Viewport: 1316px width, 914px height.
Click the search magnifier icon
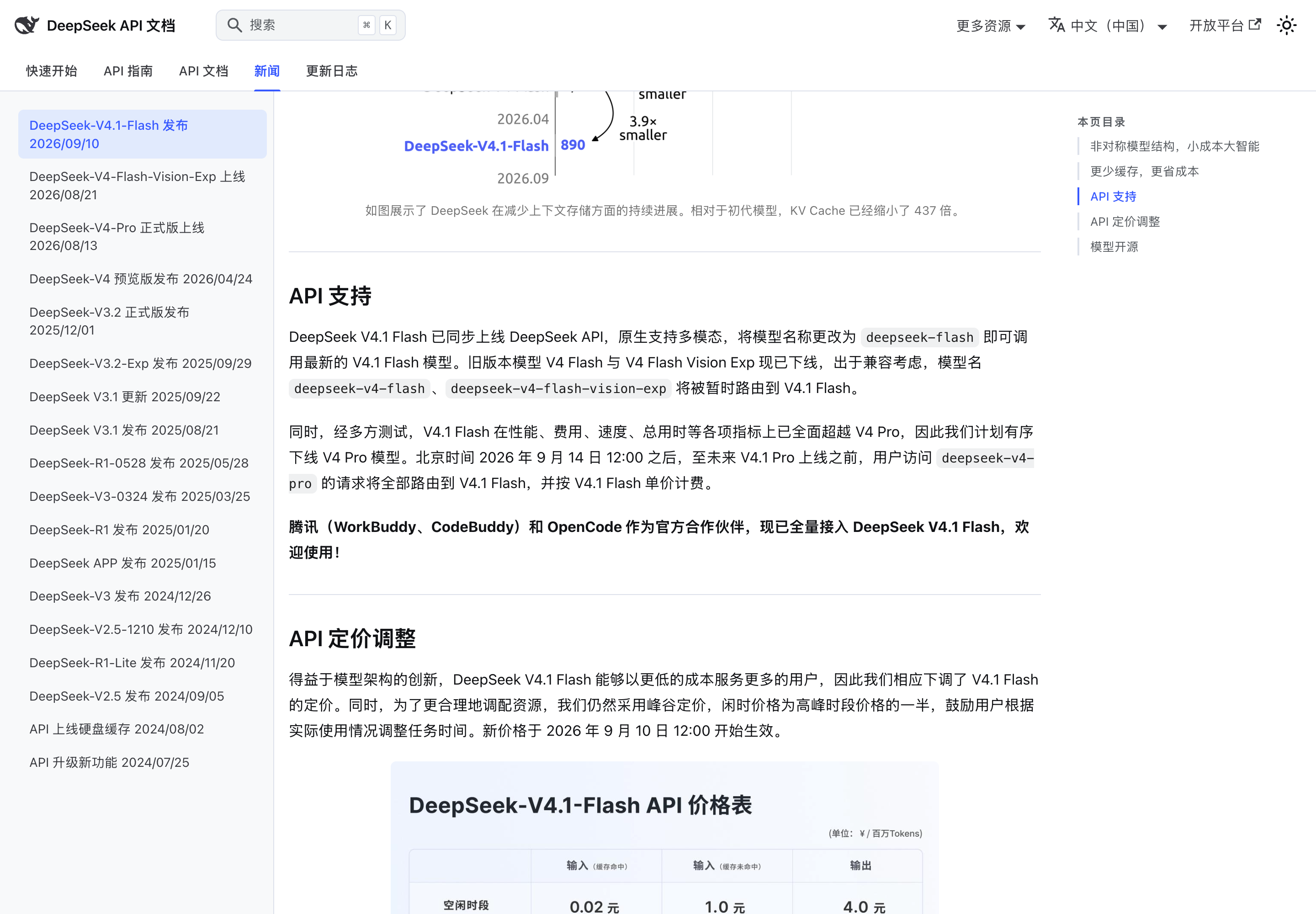tap(234, 25)
